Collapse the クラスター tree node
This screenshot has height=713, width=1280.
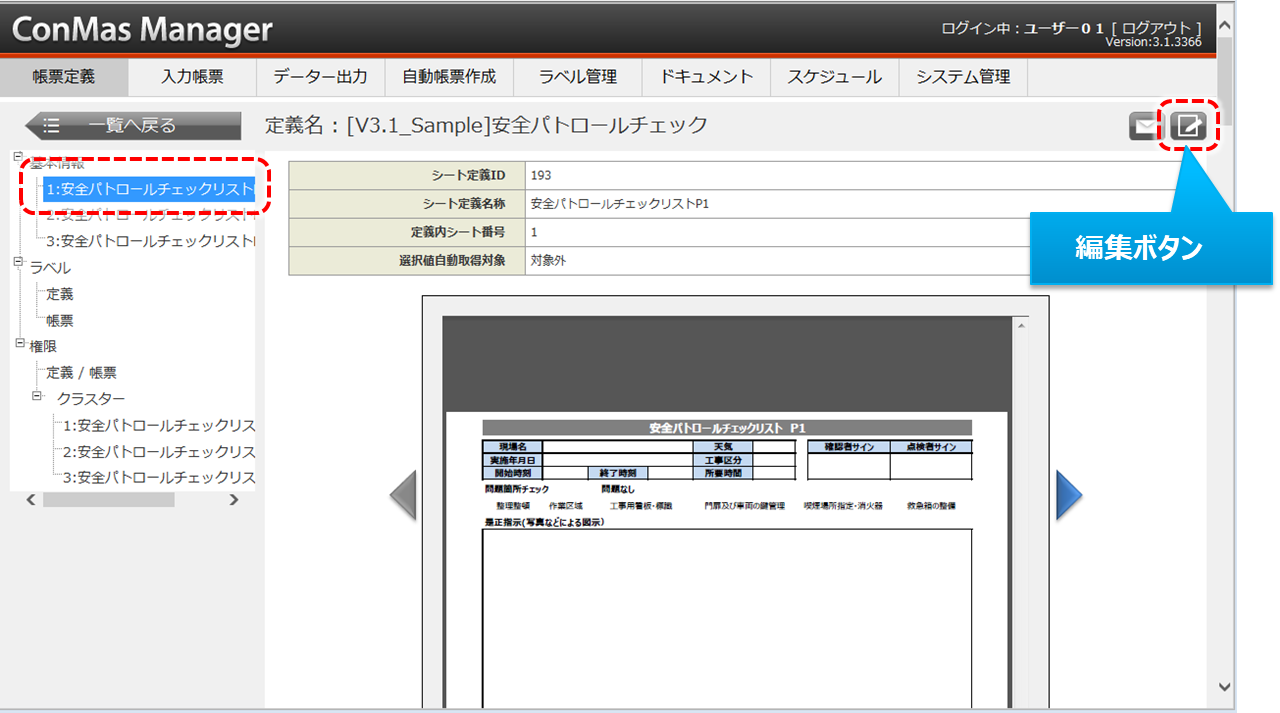coord(38,396)
